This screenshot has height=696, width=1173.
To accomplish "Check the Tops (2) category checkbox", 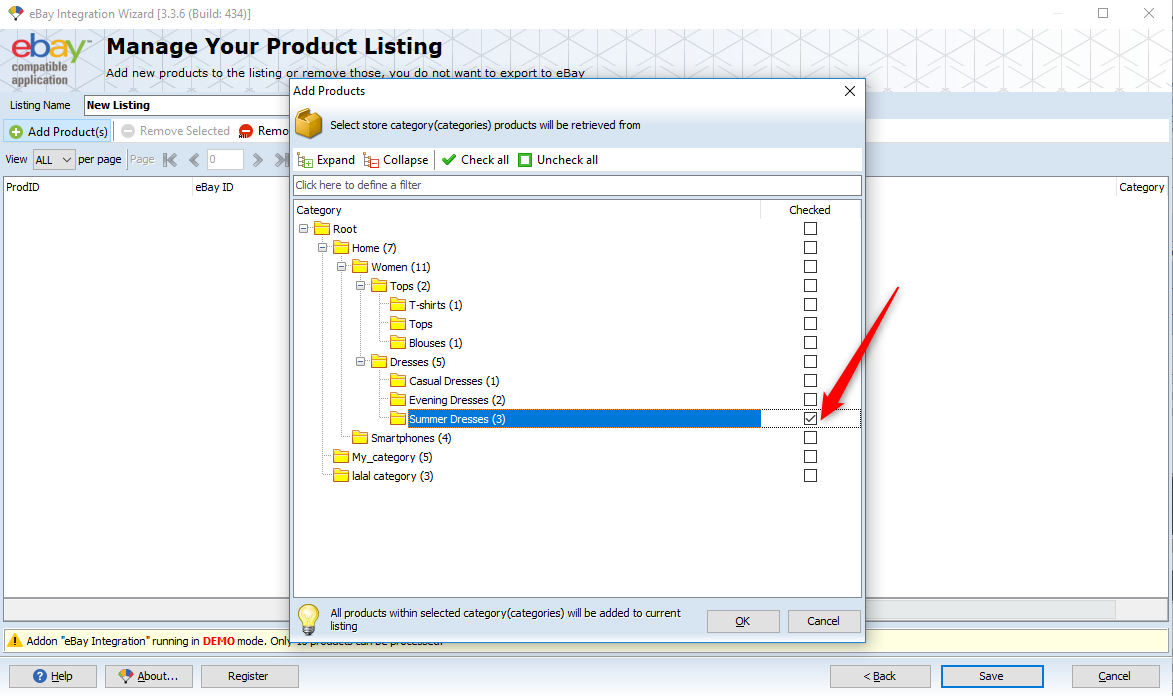I will pyautogui.click(x=810, y=286).
